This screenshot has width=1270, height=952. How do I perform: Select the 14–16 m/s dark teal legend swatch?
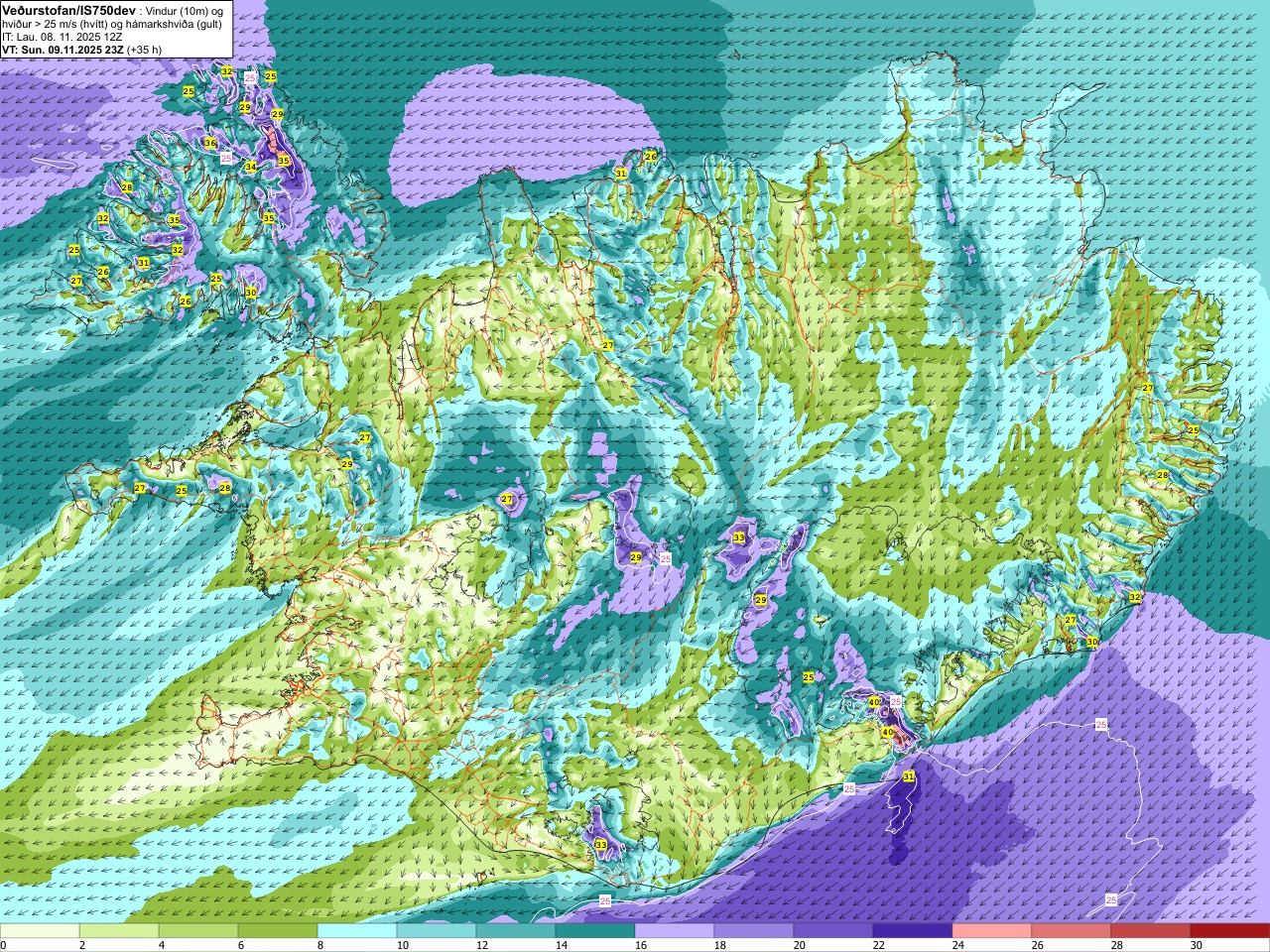(595, 931)
